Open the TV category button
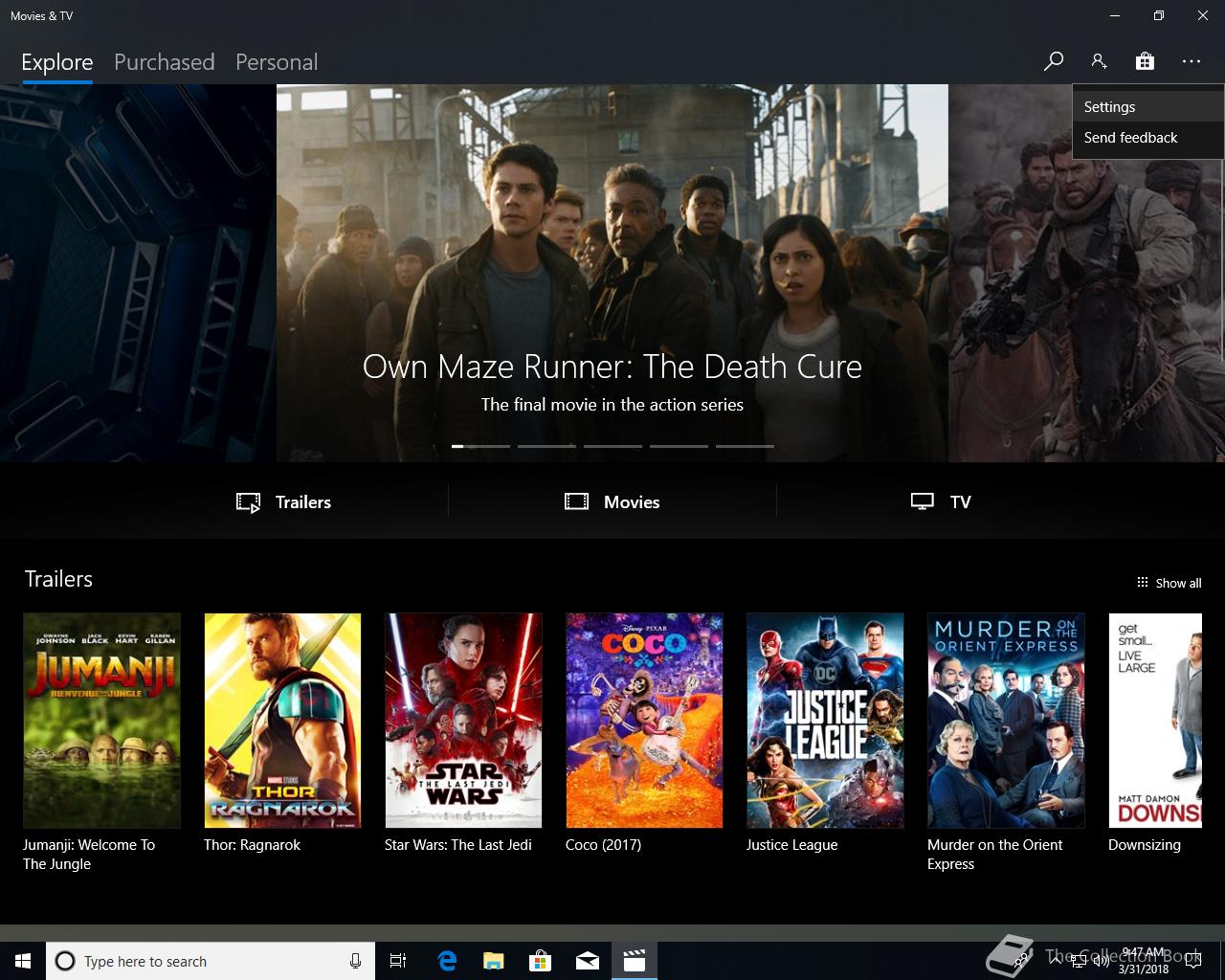Image resolution: width=1225 pixels, height=980 pixels. pyautogui.click(x=941, y=501)
